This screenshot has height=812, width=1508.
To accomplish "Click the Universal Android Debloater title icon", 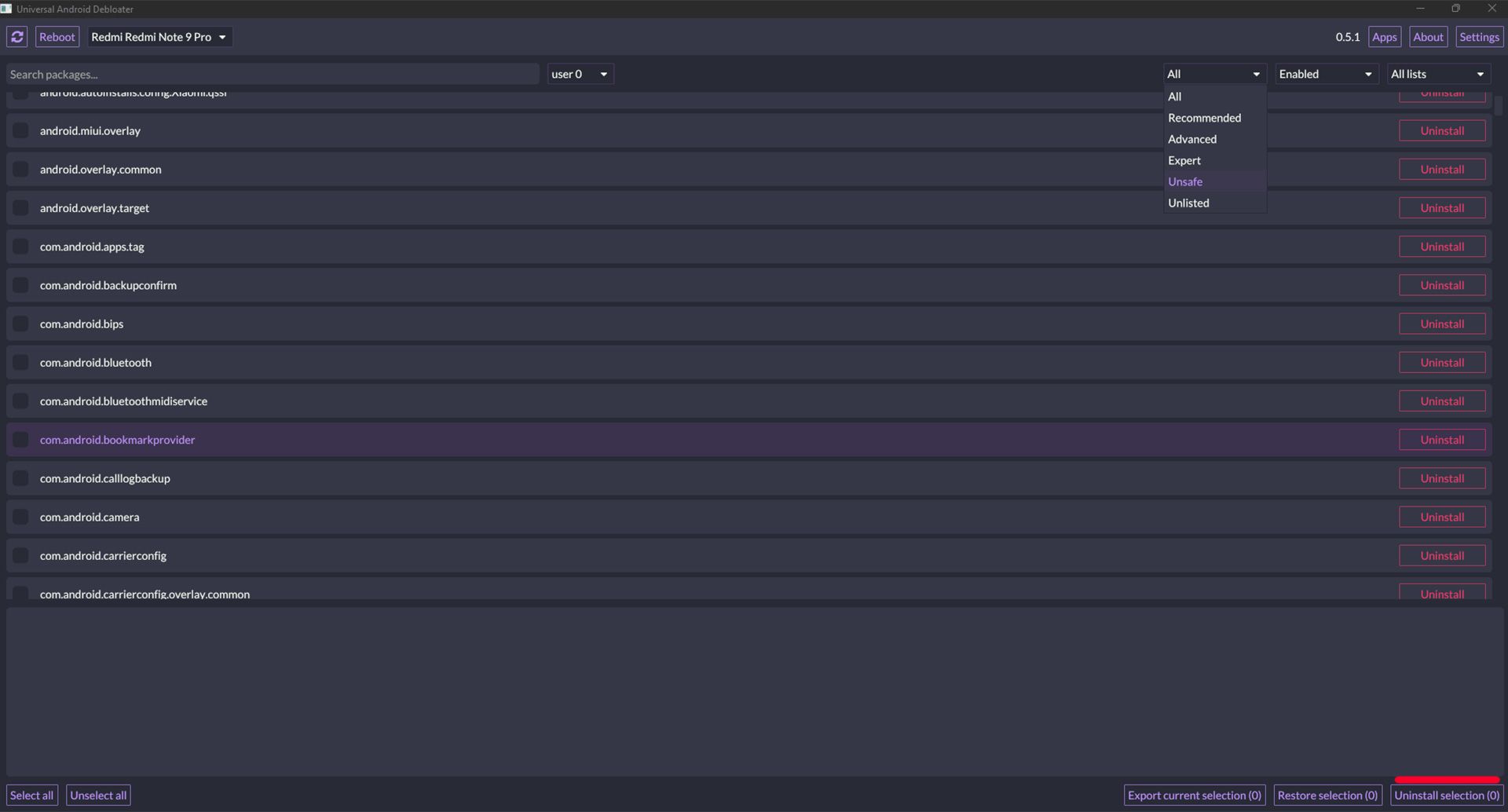I will 6,9.
